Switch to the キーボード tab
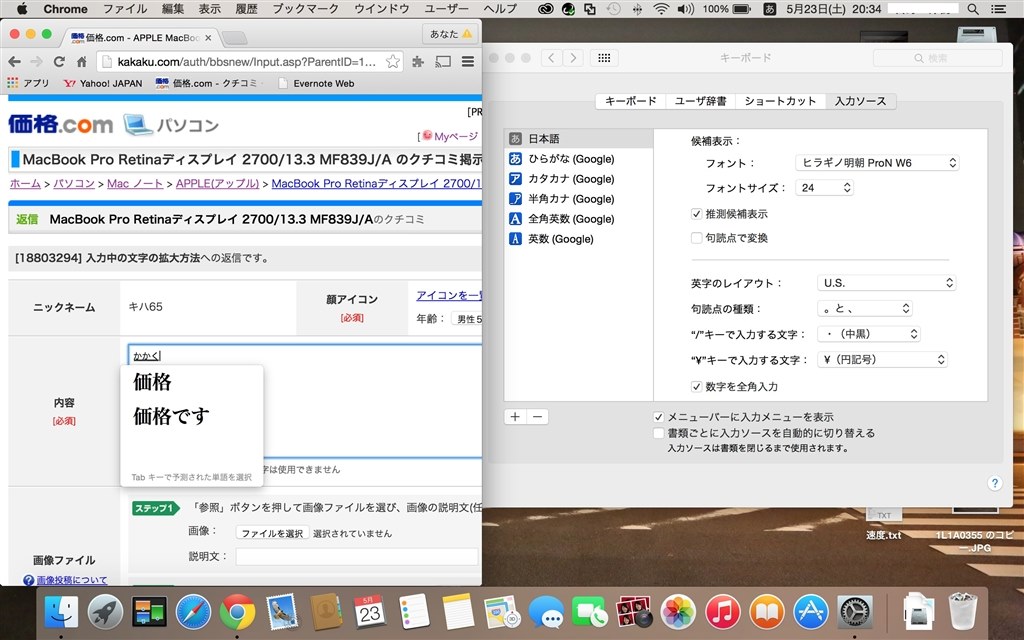Screen dimensions: 1024x640 click(x=630, y=101)
